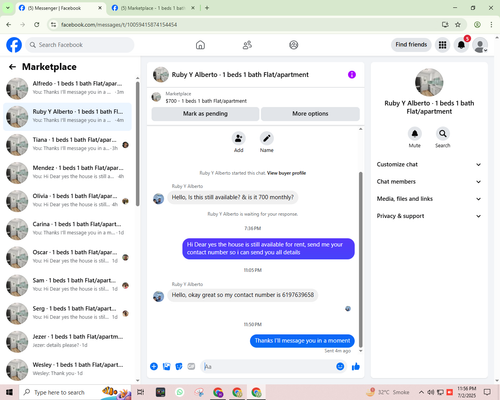Expand the Customize chat section
Screen dimensions: 500x400
click(x=429, y=164)
